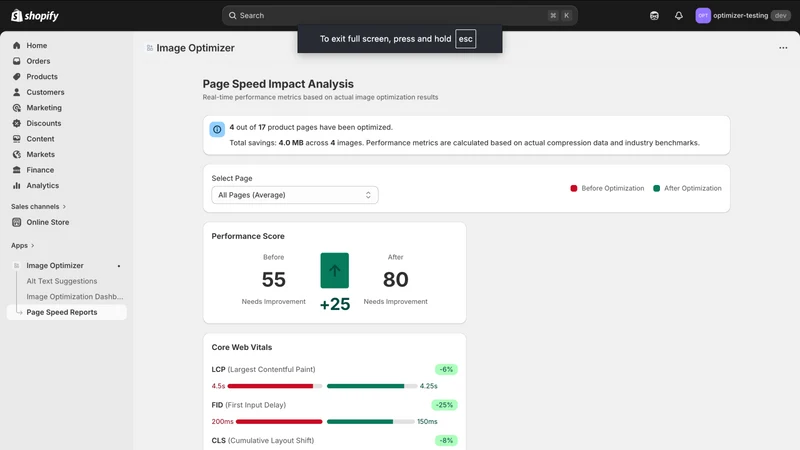Viewport: 800px width, 450px height.
Task: Click the info icon in the optimization banner
Action: [217, 130]
